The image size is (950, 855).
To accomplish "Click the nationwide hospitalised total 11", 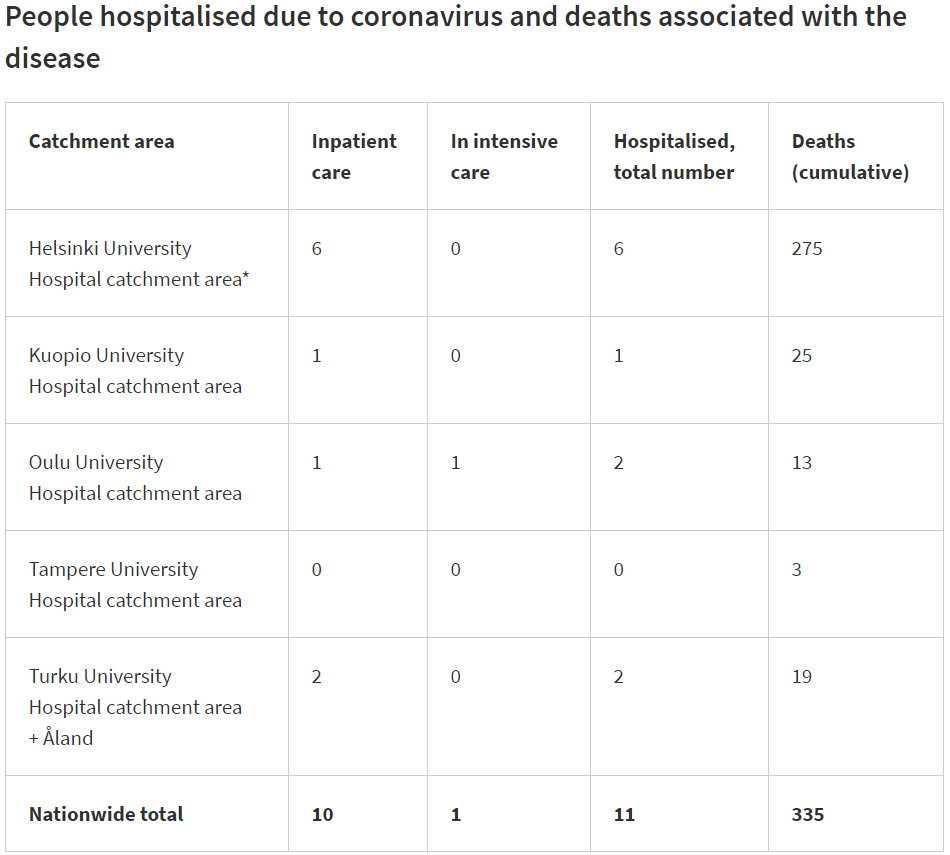I will [x=624, y=814].
